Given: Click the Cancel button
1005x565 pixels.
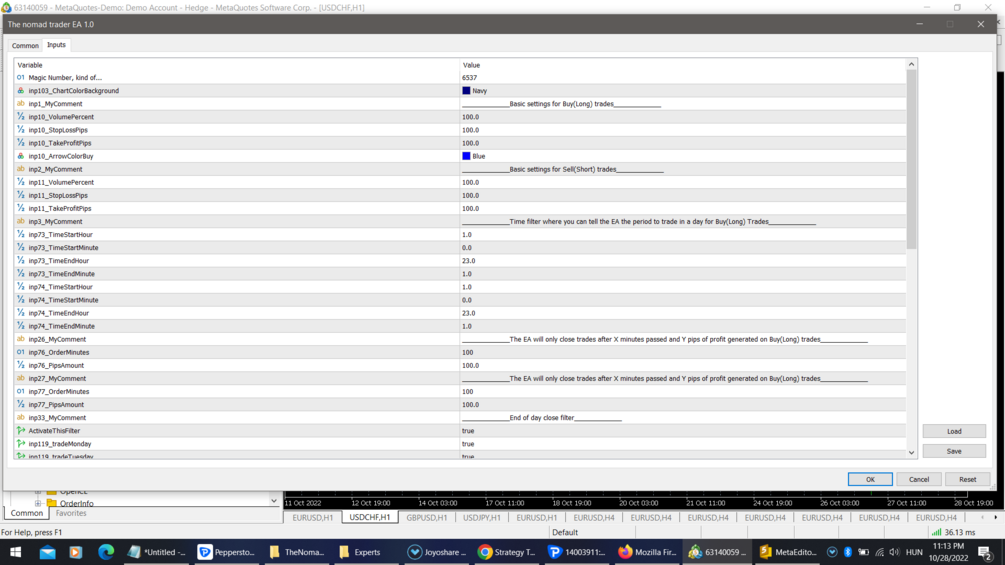Looking at the screenshot, I should 918,479.
